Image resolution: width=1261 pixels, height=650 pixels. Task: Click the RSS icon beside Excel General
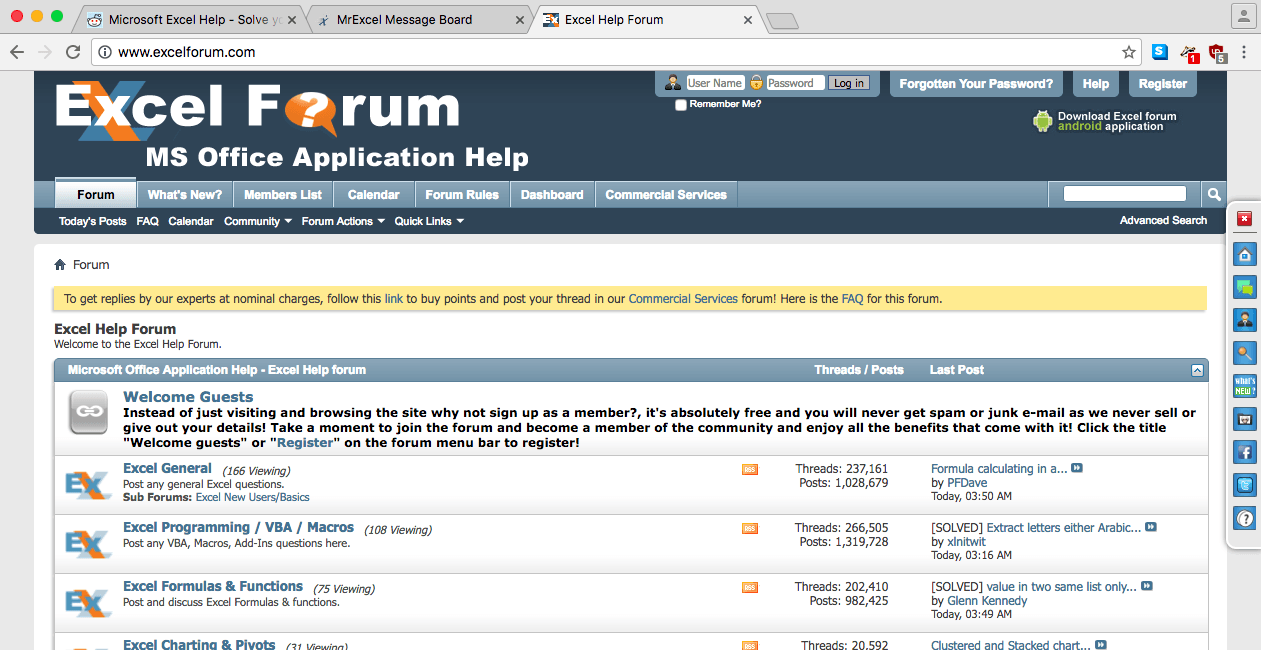click(x=749, y=469)
